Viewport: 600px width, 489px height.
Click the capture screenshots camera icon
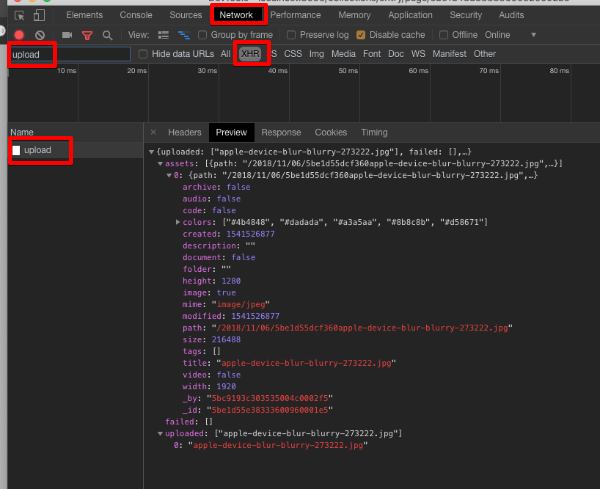coord(67,35)
